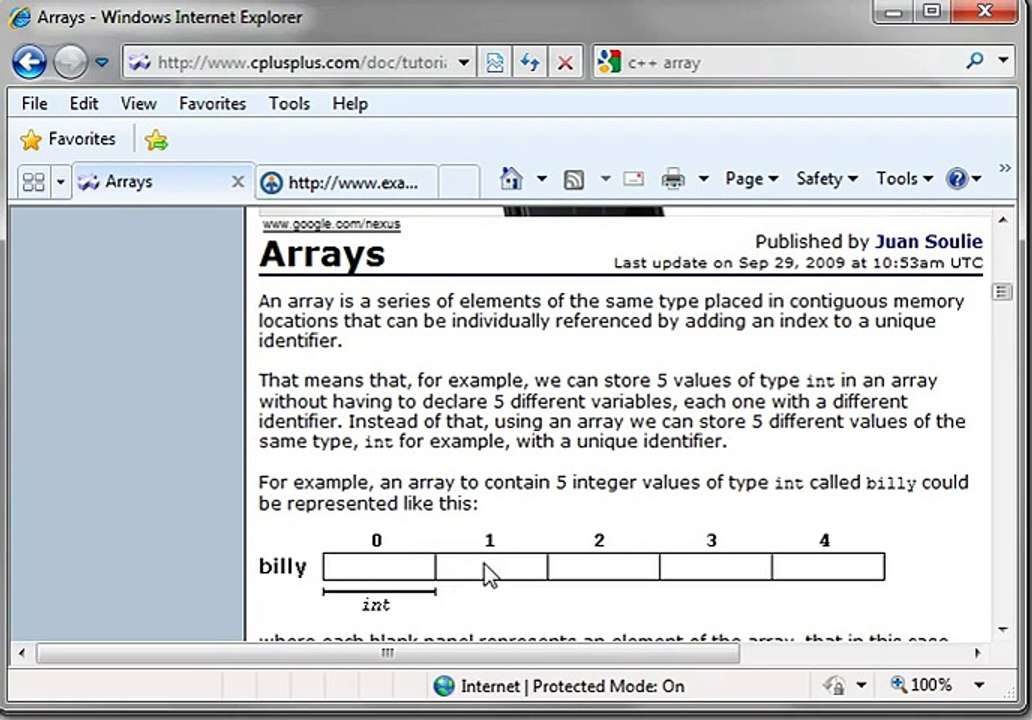This screenshot has height=720, width=1032.
Task: Expand the privacy icon dropdown arrow
Action: (862, 685)
